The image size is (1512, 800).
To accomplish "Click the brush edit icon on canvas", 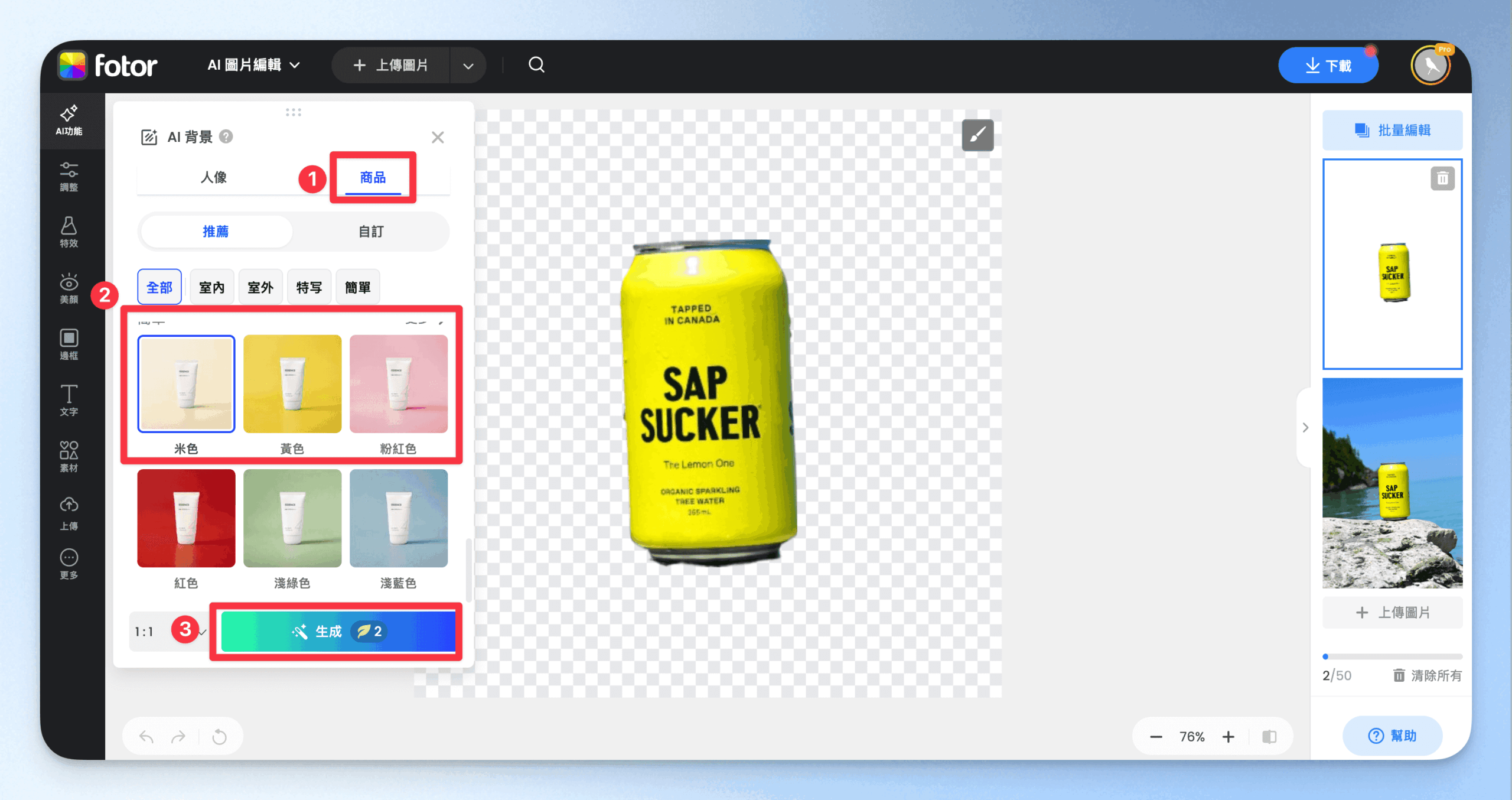I will 977,135.
